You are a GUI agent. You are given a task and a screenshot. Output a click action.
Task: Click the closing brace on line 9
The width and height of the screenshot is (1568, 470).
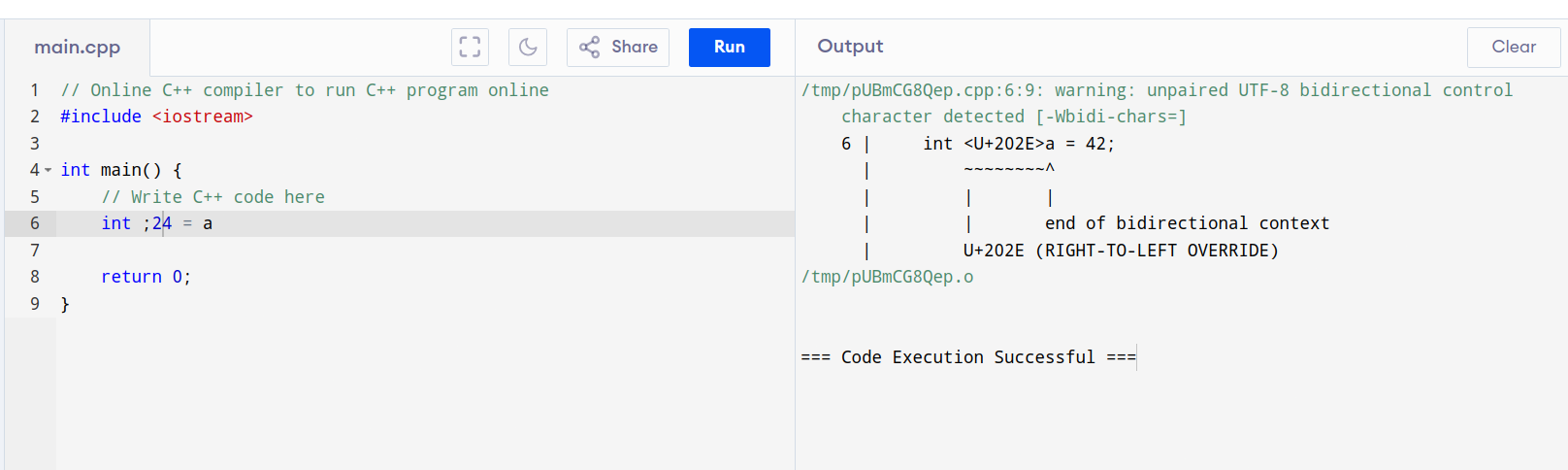click(x=65, y=304)
